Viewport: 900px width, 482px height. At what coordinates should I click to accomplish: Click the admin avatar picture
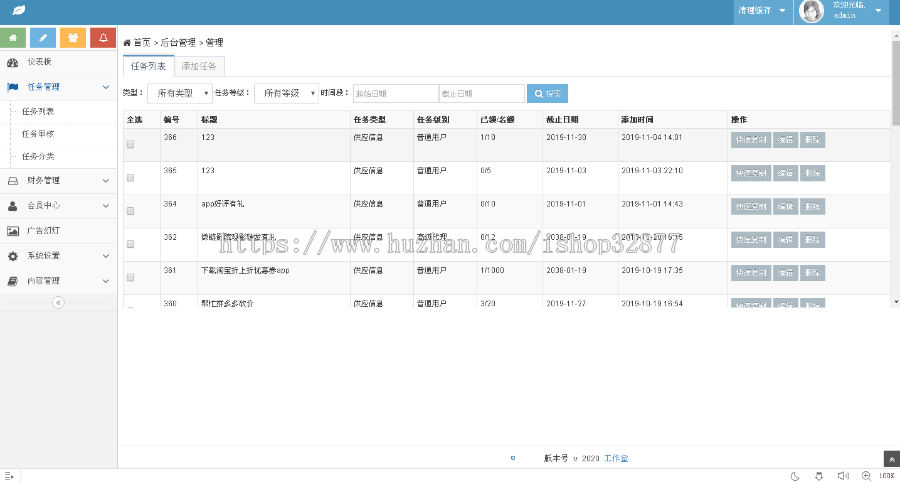812,11
